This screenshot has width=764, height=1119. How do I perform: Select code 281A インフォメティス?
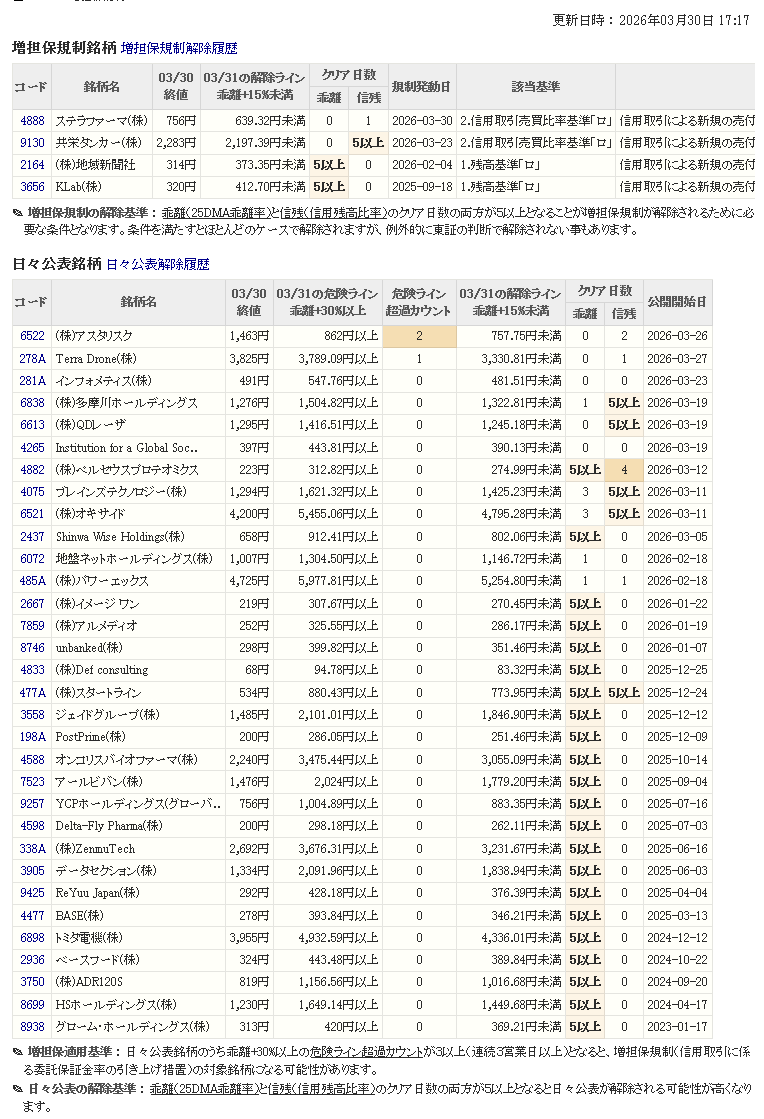[x=32, y=380]
